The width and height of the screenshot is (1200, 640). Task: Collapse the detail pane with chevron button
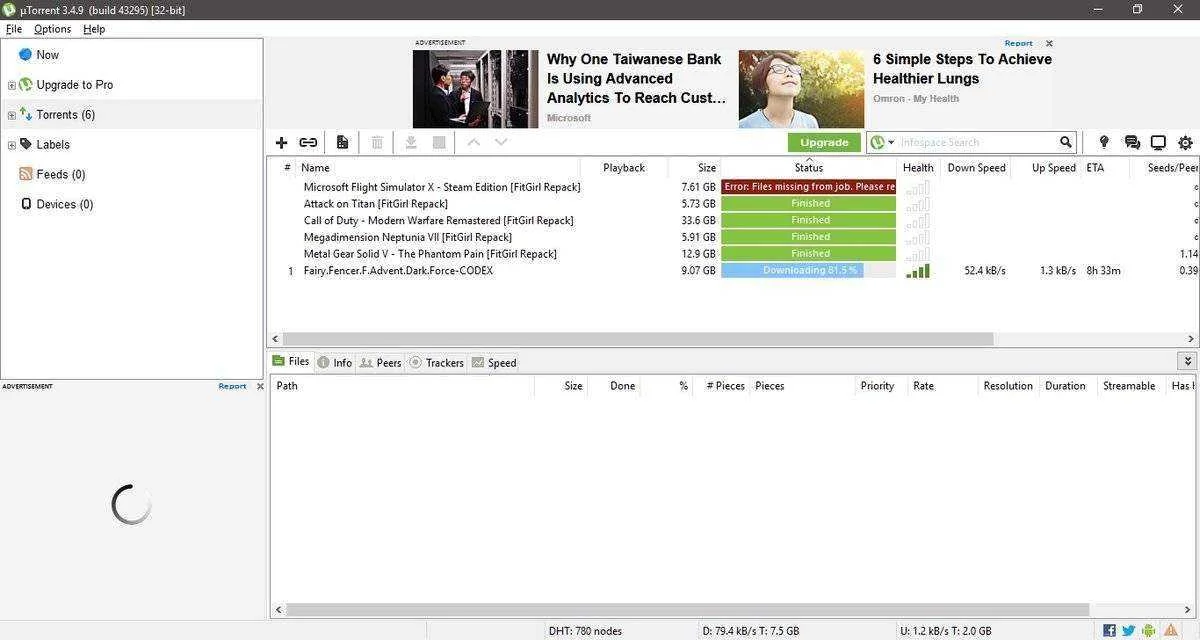1188,361
